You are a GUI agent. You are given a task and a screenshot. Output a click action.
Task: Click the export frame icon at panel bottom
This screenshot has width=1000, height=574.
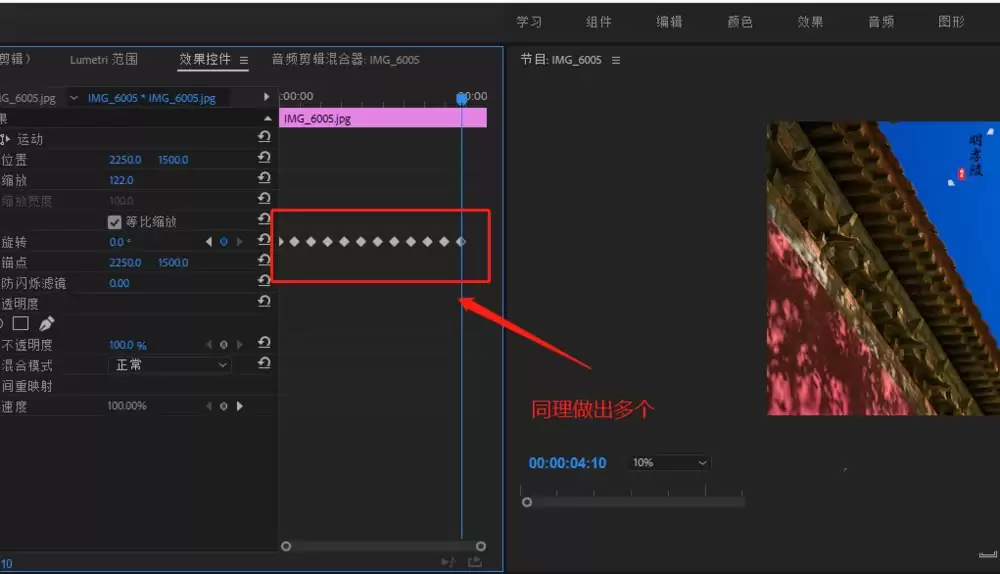[x=475, y=562]
